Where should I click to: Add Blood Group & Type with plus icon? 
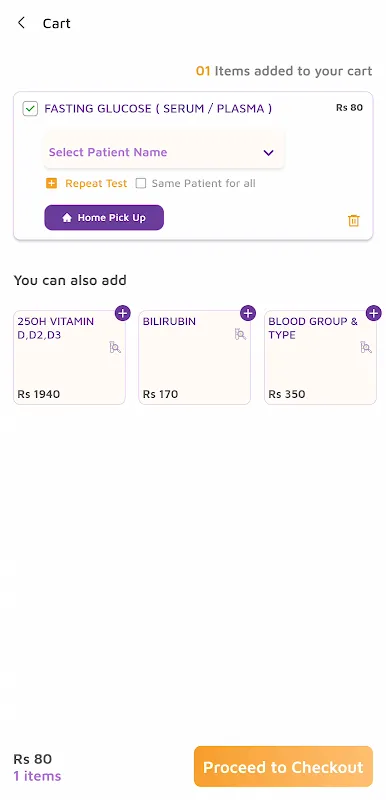(373, 313)
